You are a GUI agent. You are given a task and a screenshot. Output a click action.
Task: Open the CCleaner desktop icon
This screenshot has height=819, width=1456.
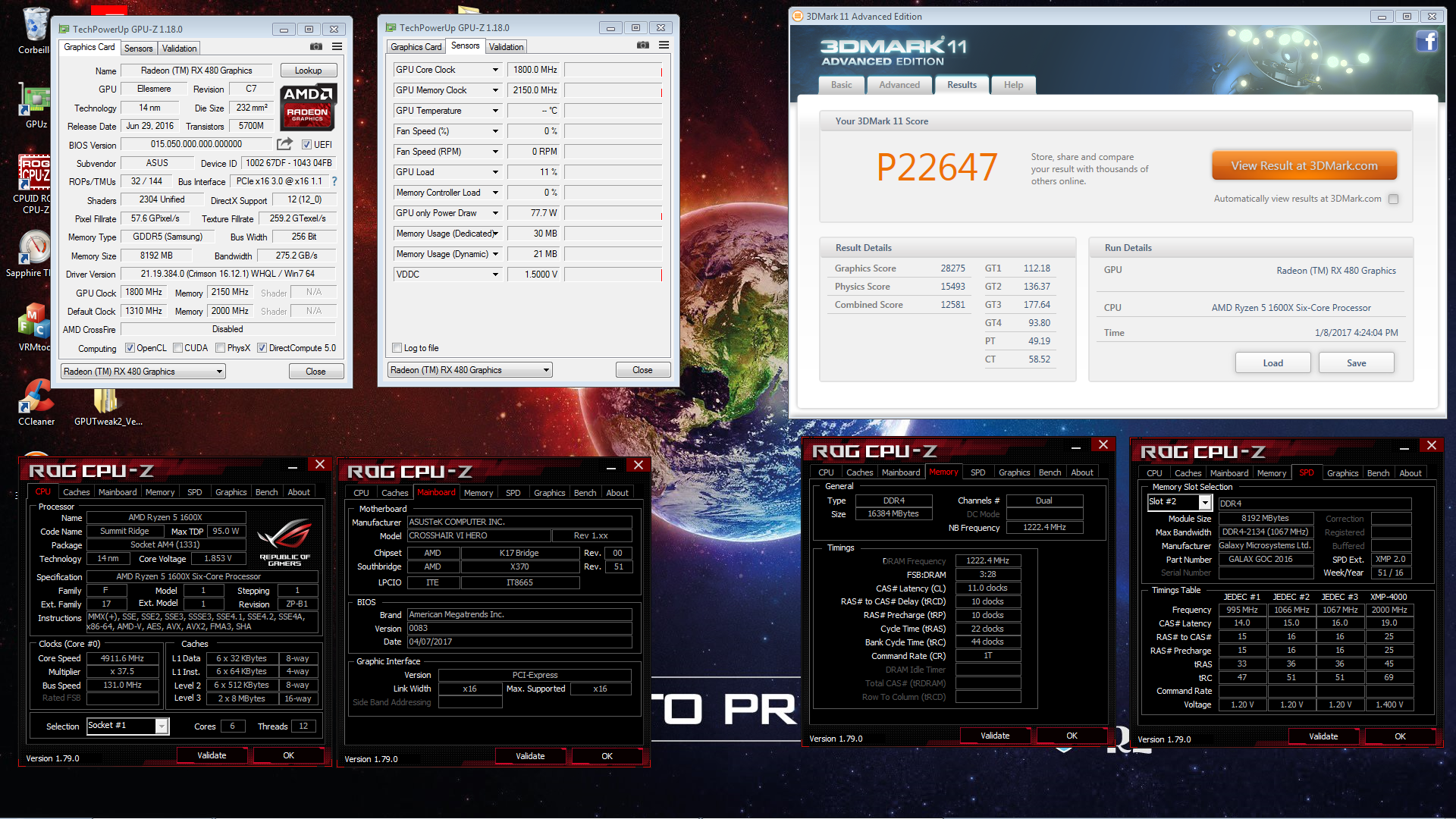click(36, 402)
